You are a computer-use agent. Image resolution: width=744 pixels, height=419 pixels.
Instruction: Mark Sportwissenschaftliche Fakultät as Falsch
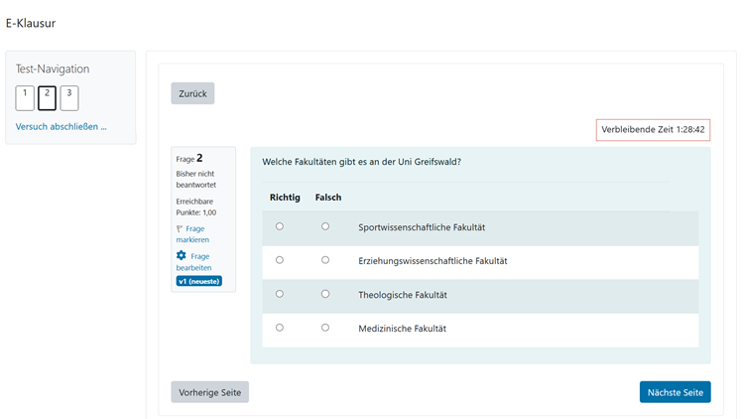tap(325, 226)
